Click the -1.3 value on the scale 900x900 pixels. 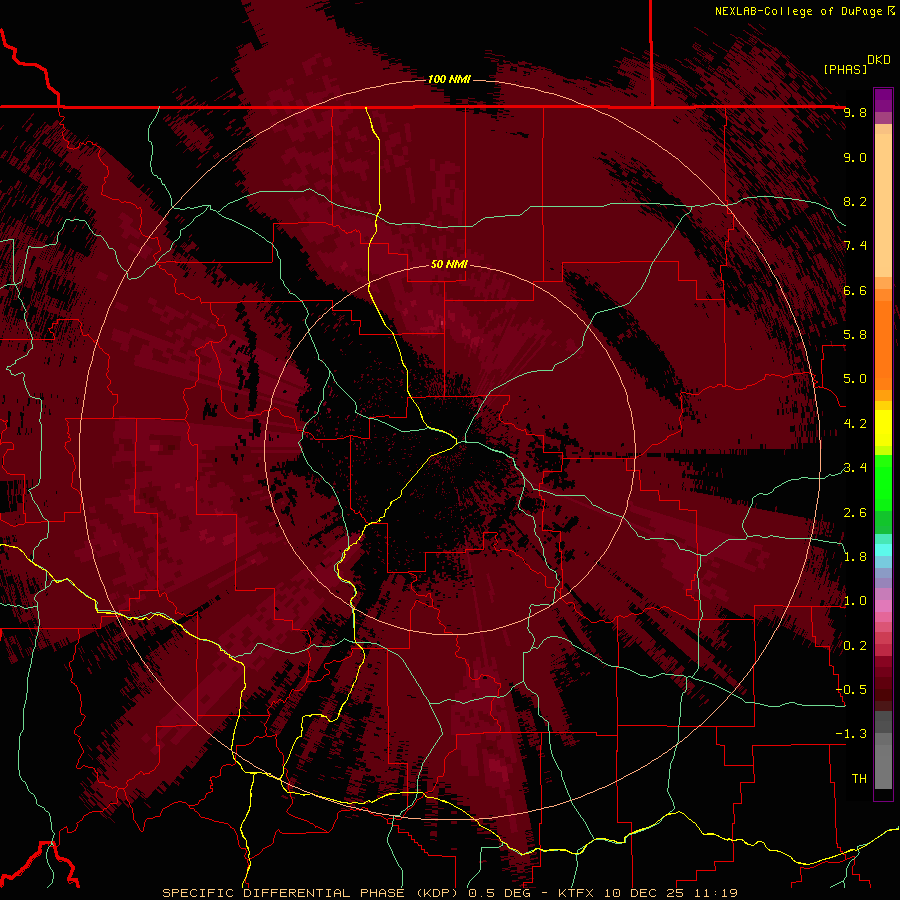[851, 734]
